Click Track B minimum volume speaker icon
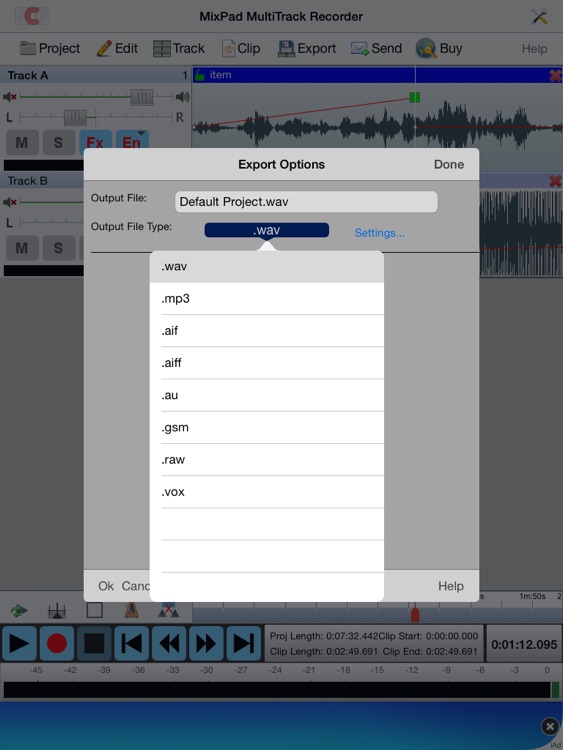This screenshot has width=563, height=750. point(10,202)
